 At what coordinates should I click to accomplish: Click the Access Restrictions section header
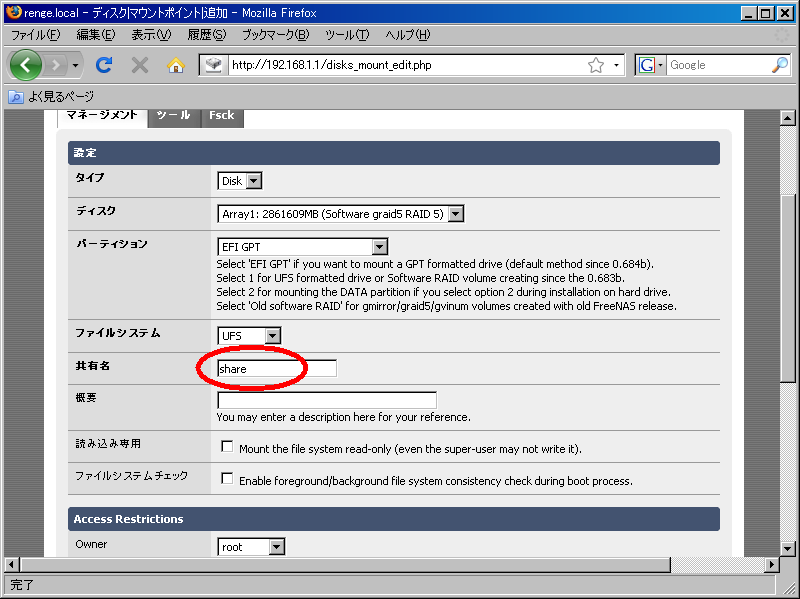[394, 519]
